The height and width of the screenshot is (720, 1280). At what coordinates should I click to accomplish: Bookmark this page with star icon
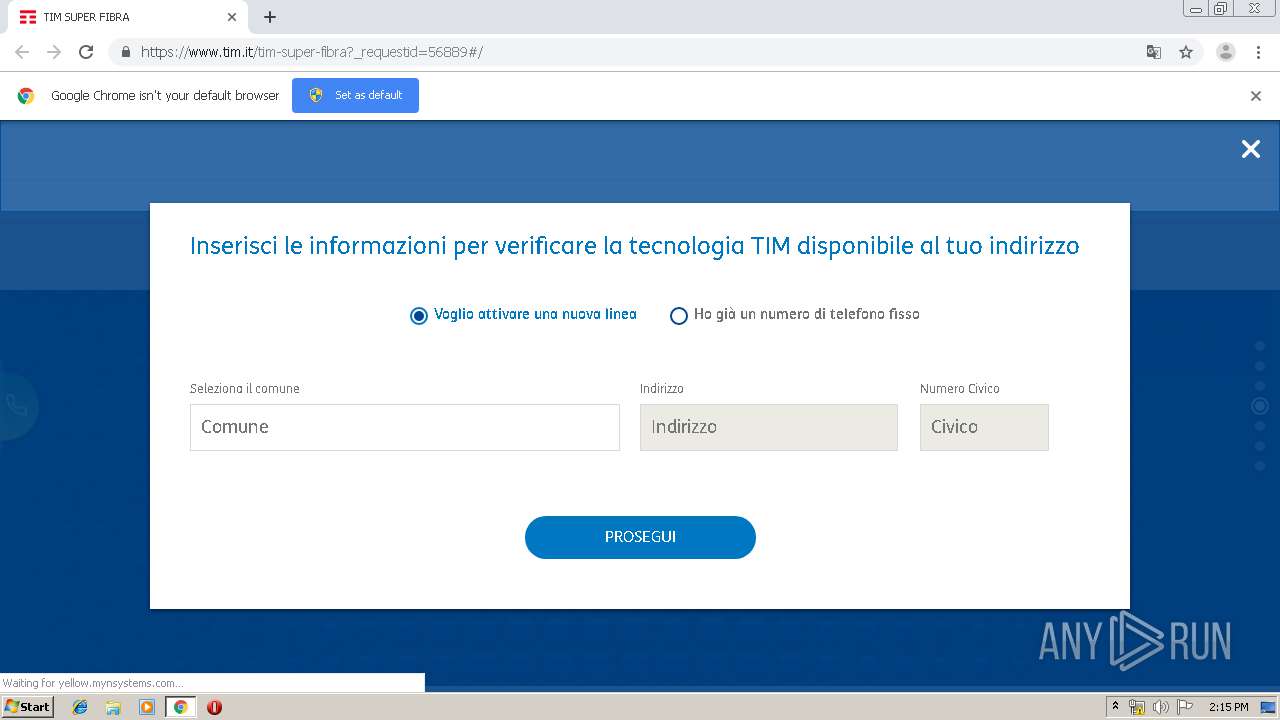[1186, 52]
